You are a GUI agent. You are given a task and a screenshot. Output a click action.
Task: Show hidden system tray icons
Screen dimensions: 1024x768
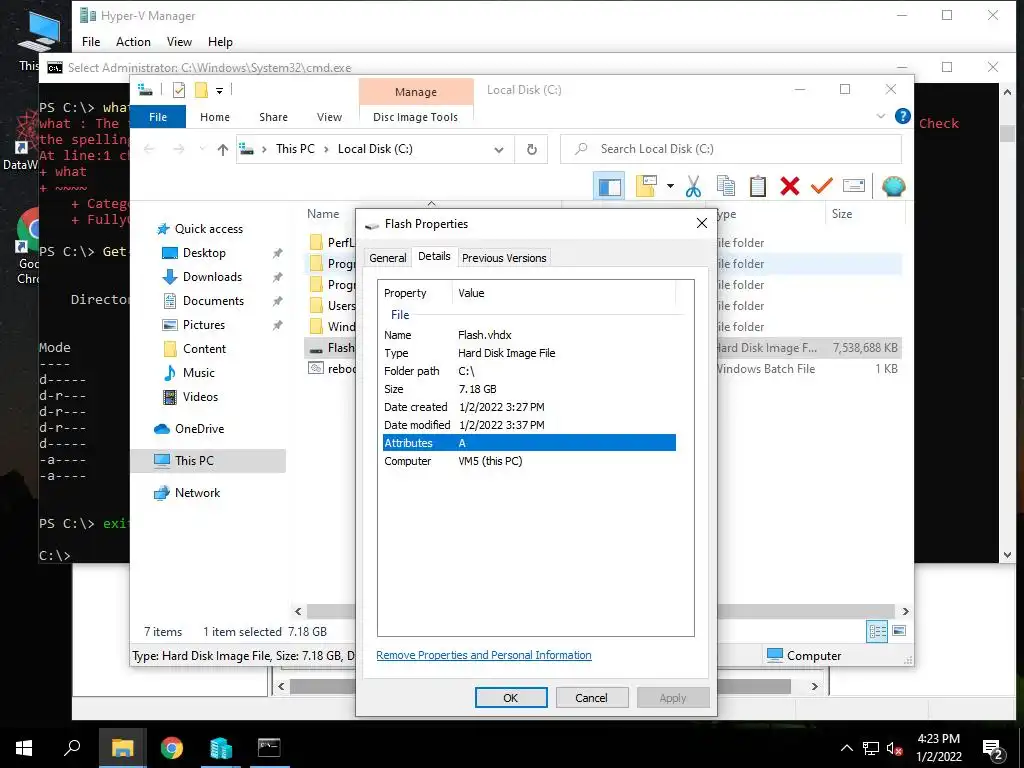click(846, 748)
